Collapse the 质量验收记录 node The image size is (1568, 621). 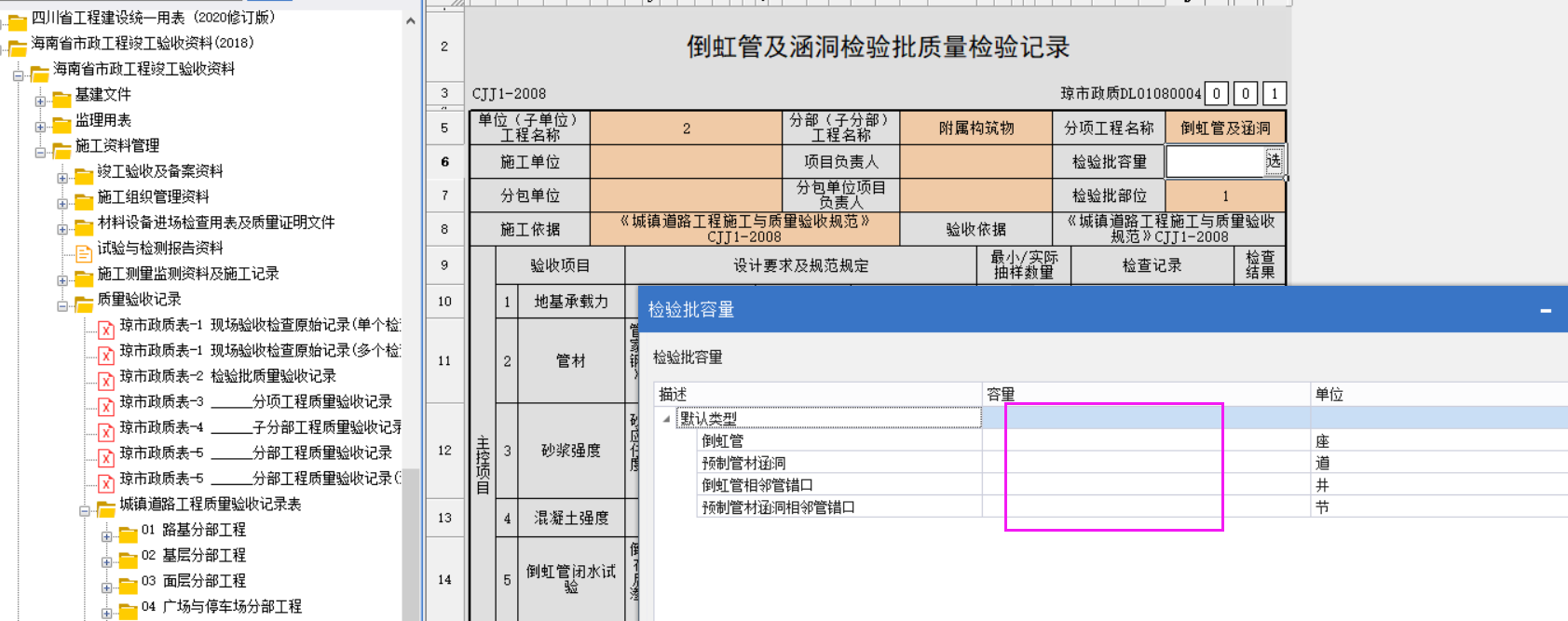click(62, 305)
